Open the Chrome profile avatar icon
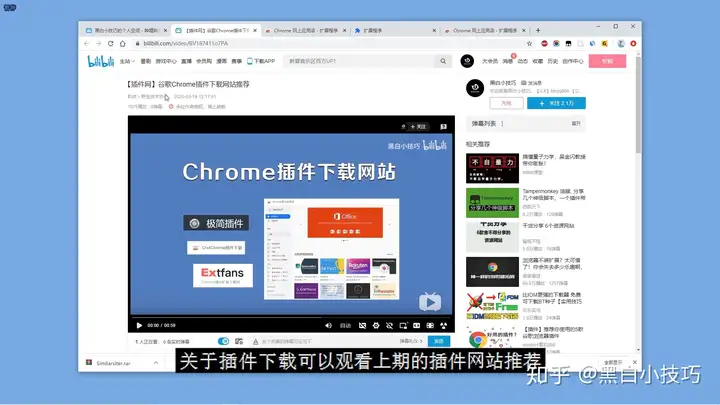 (621, 44)
